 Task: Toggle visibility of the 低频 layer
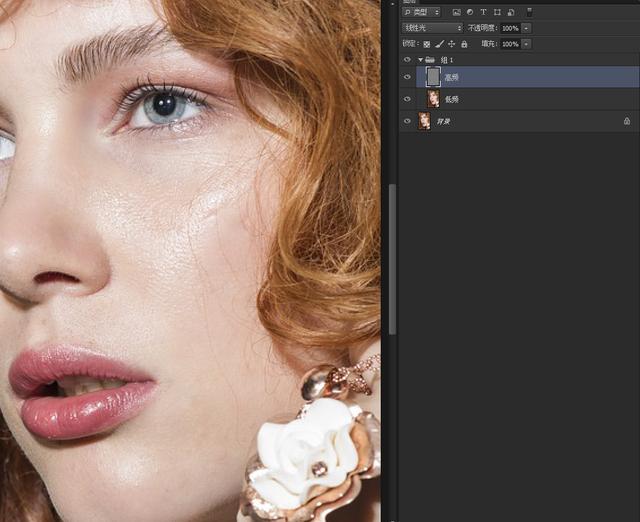(407, 99)
